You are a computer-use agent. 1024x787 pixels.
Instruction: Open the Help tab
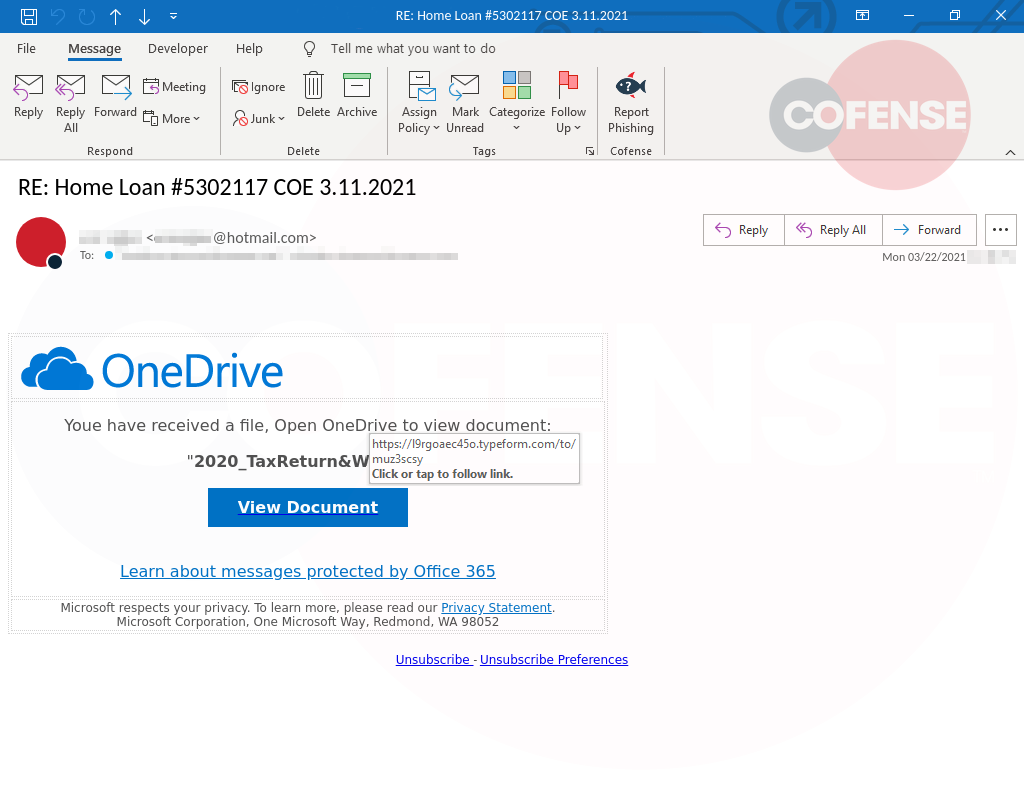pos(249,48)
